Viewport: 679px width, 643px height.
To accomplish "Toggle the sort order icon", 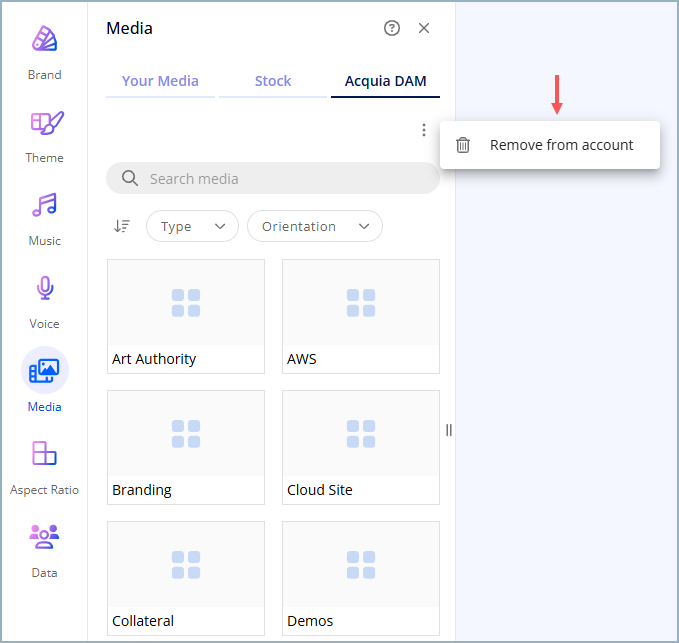I will pyautogui.click(x=122, y=226).
